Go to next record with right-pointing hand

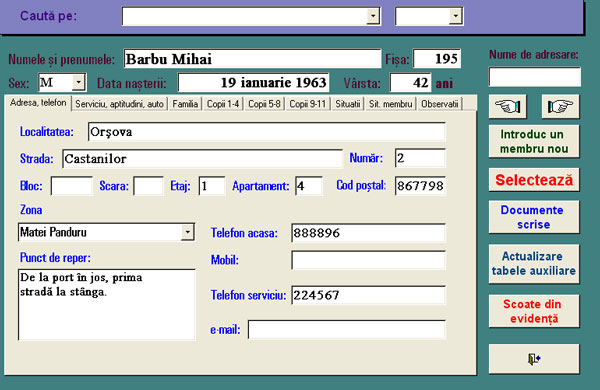(560, 106)
